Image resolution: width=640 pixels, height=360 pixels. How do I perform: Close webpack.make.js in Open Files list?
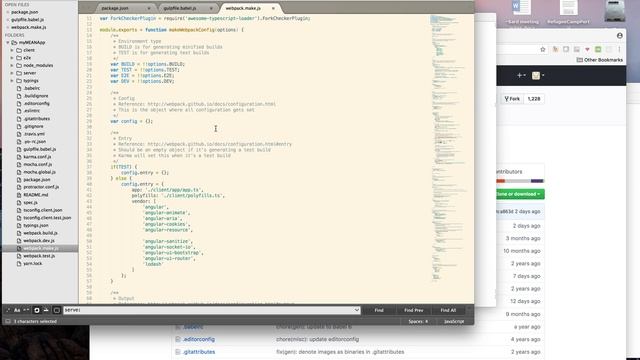(7, 27)
